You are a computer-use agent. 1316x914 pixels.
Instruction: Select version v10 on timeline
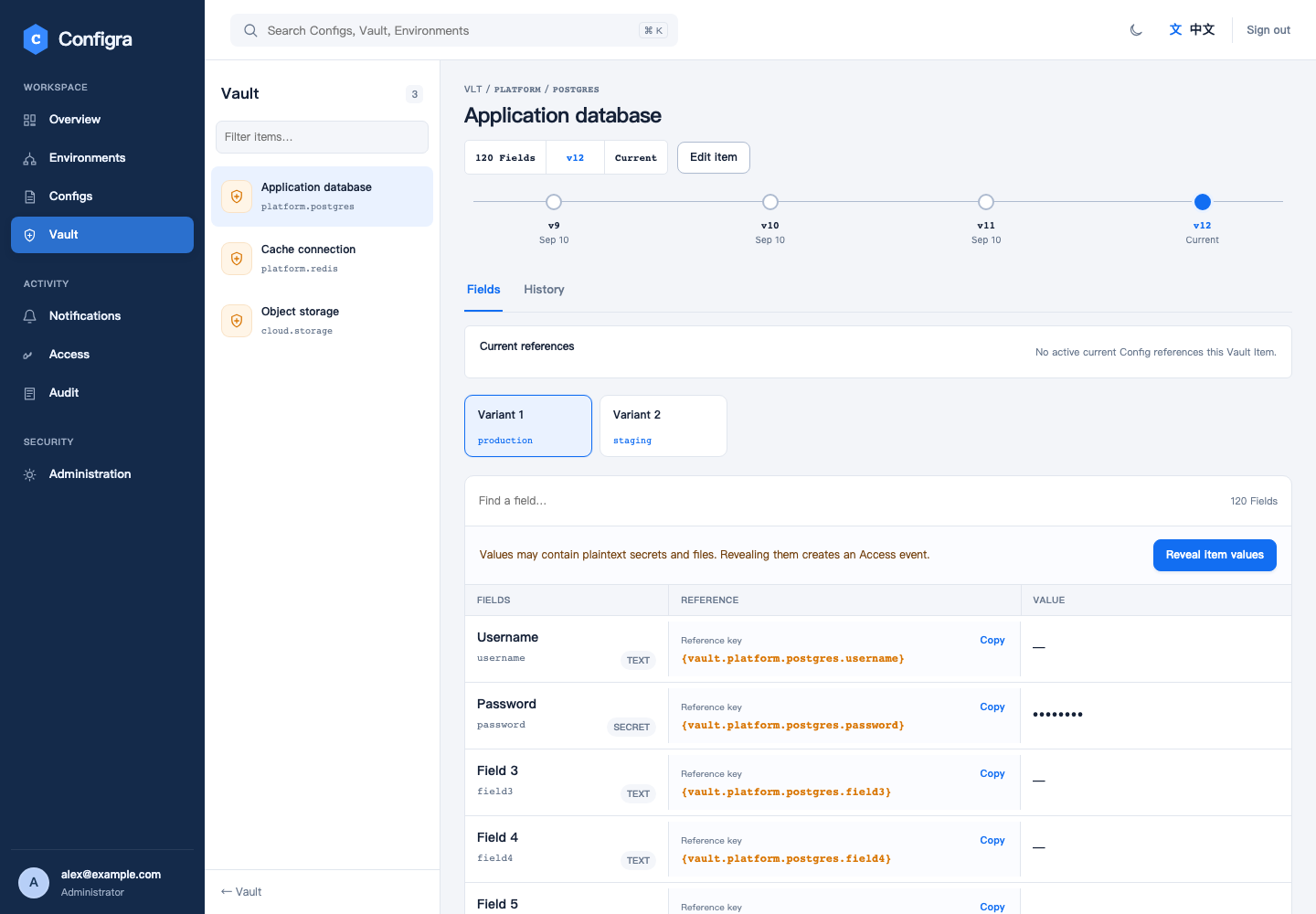[770, 202]
